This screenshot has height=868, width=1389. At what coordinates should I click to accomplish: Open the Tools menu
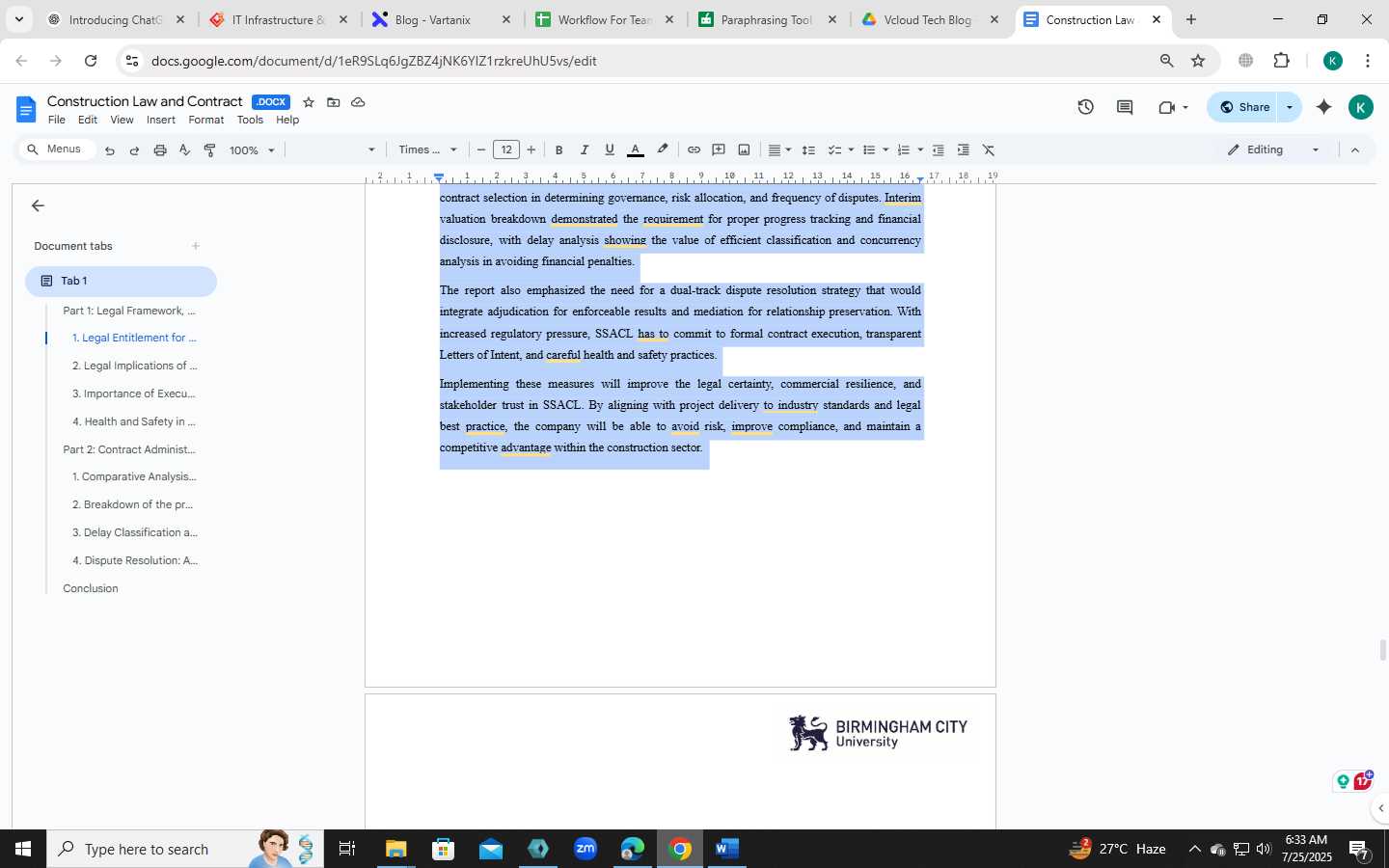pos(250,121)
